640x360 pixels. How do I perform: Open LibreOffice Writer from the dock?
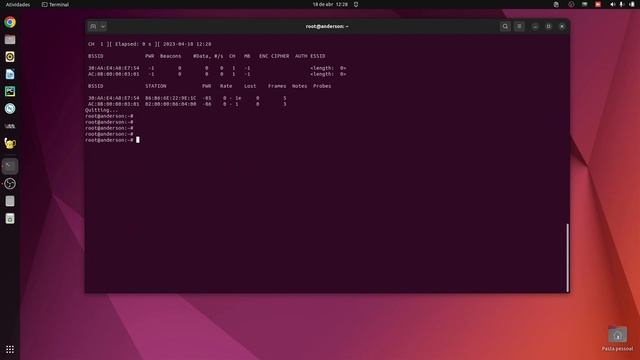click(x=10, y=74)
